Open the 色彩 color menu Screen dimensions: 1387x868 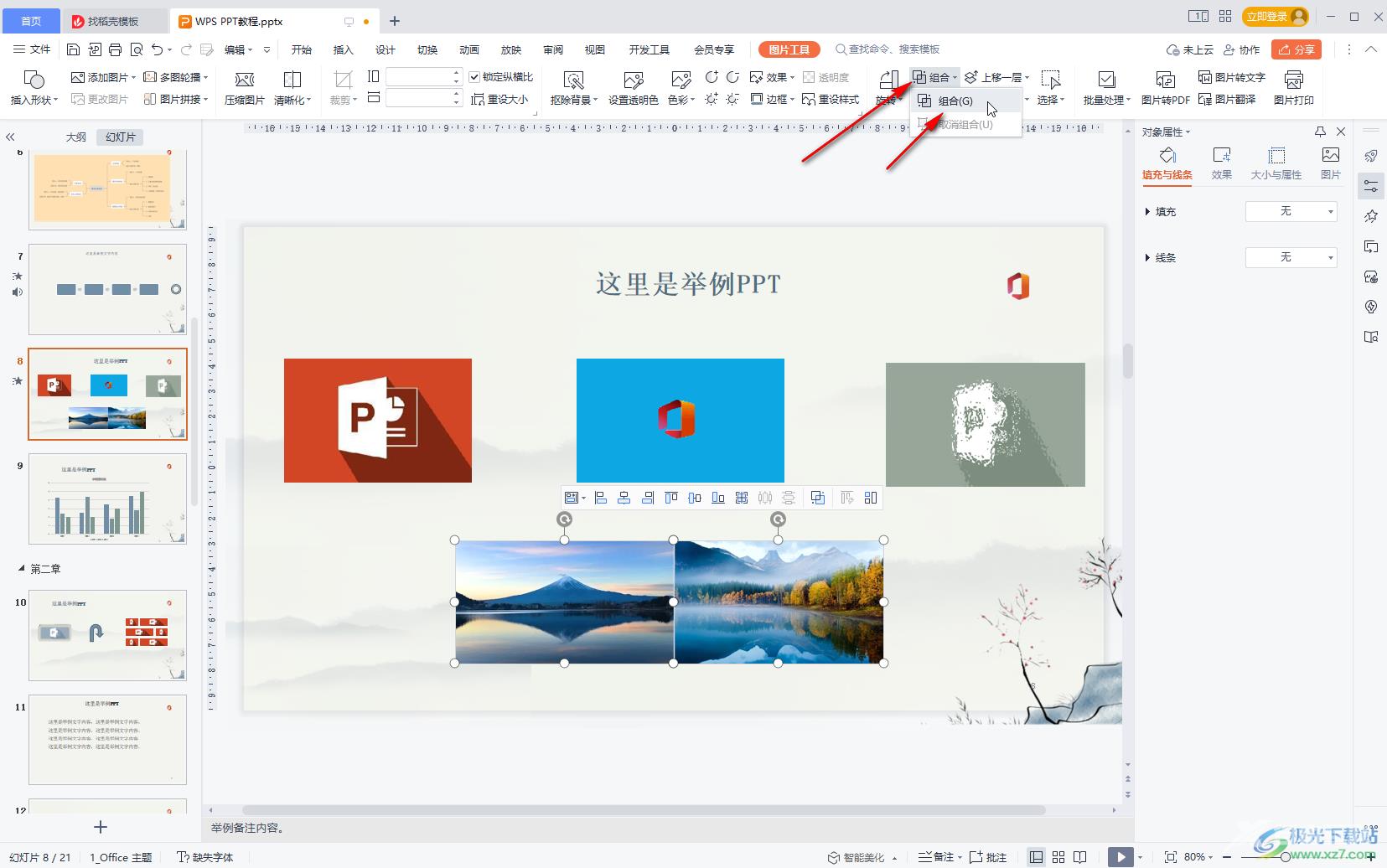pyautogui.click(x=681, y=87)
